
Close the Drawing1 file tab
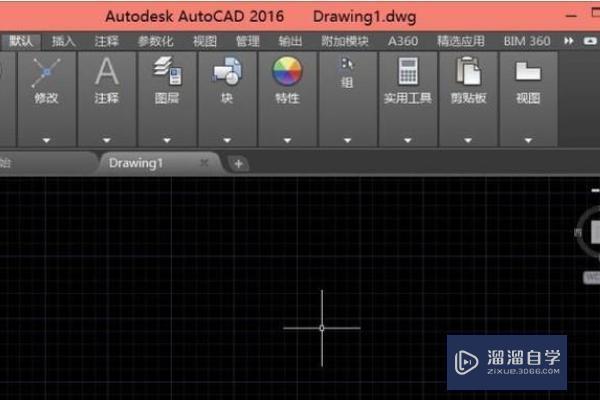coord(204,163)
